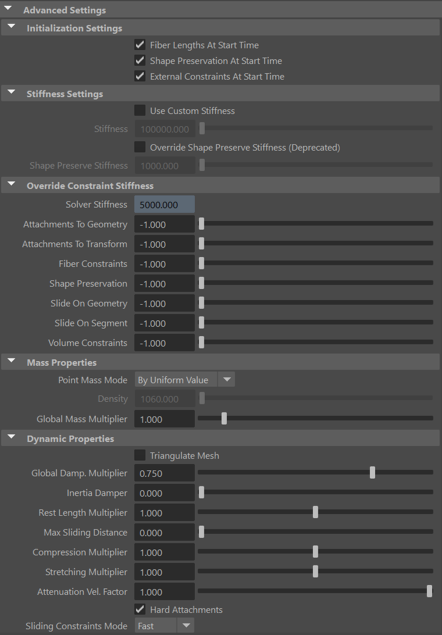Click the Max Sliding Distance slider handle

(201, 532)
